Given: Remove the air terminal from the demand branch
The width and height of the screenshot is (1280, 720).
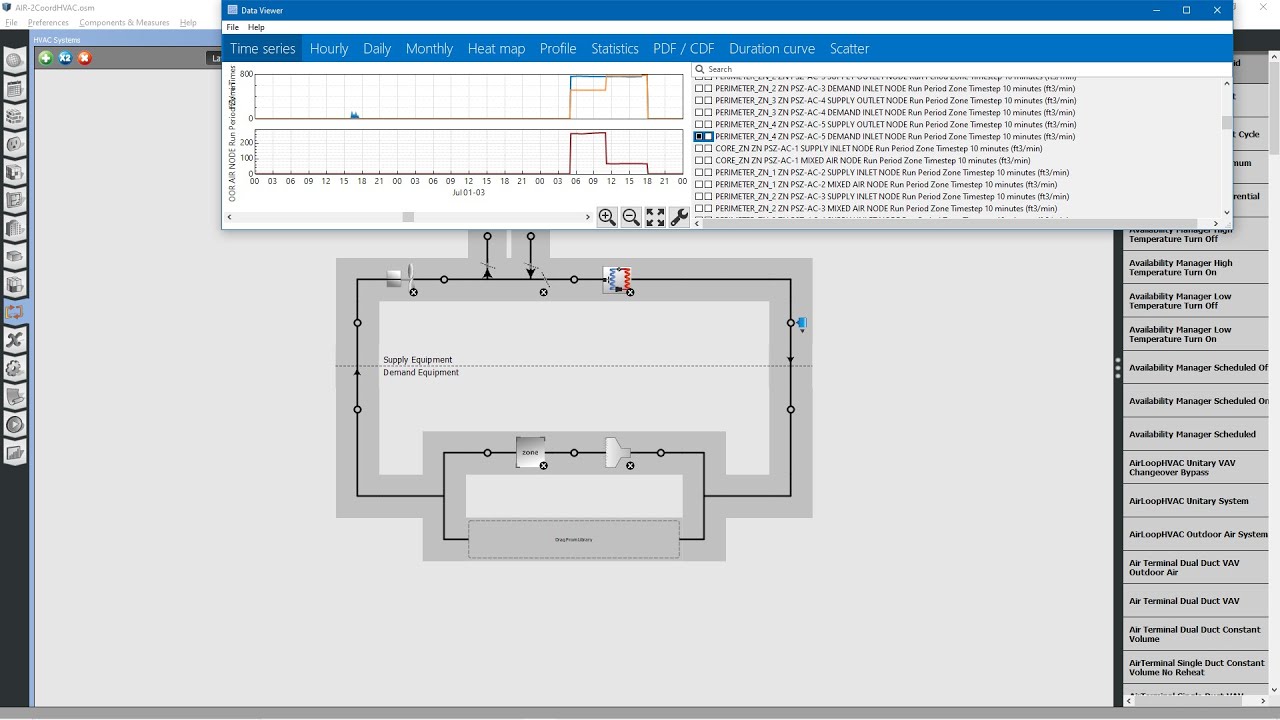Looking at the screenshot, I should 630,466.
